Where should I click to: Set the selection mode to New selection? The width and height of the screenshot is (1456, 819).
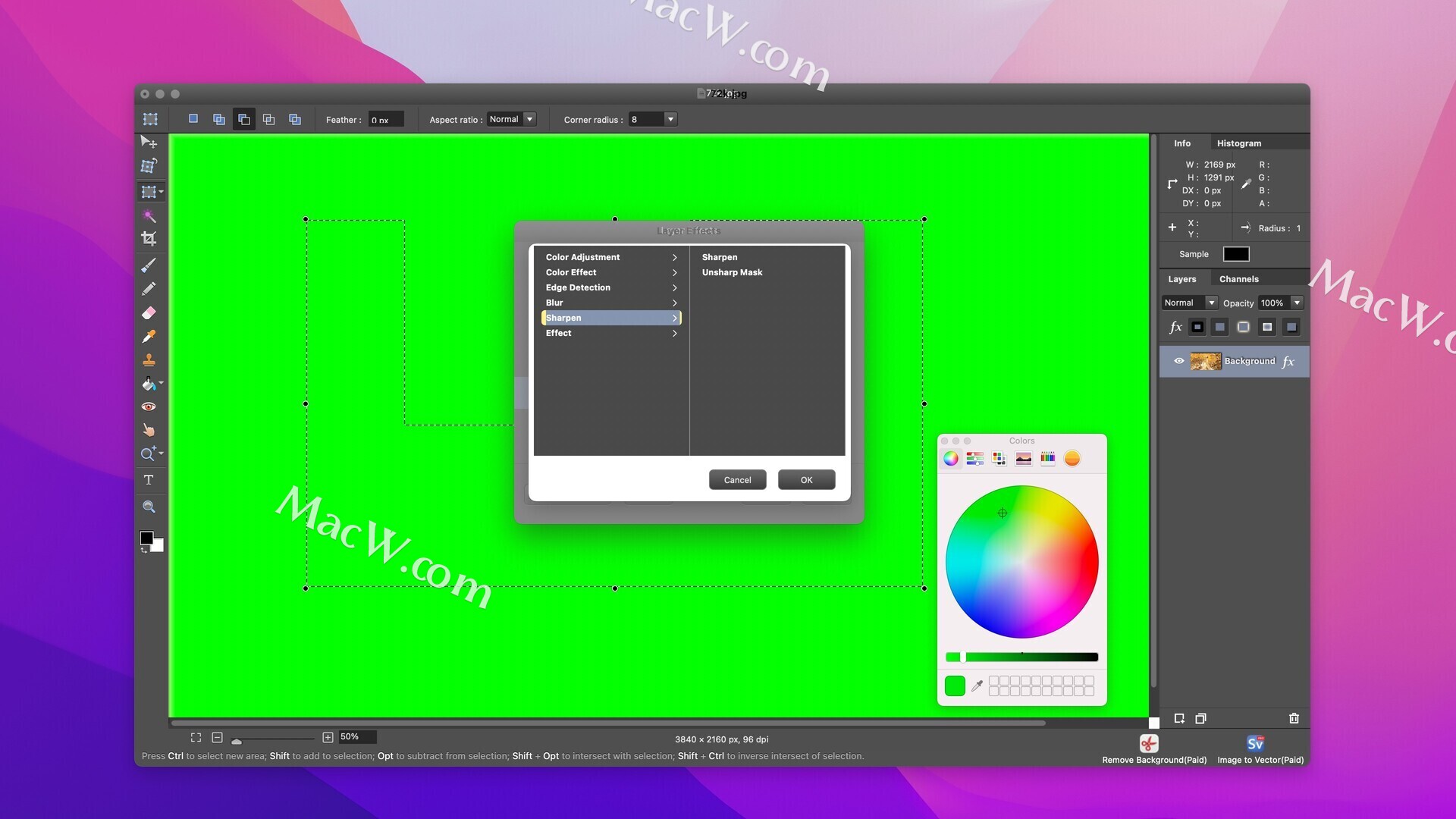coord(193,119)
